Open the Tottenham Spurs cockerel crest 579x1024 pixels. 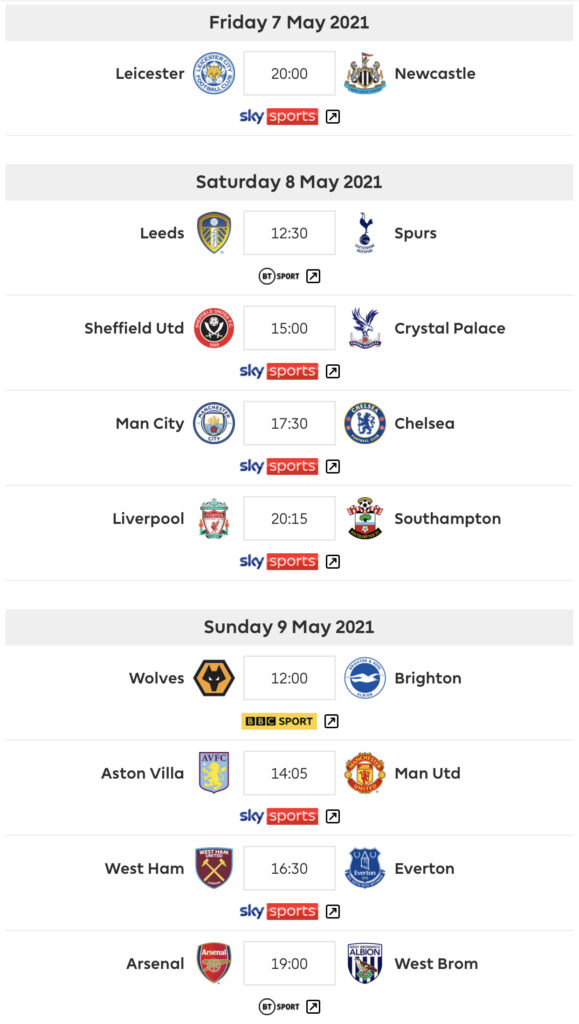pyautogui.click(x=365, y=233)
